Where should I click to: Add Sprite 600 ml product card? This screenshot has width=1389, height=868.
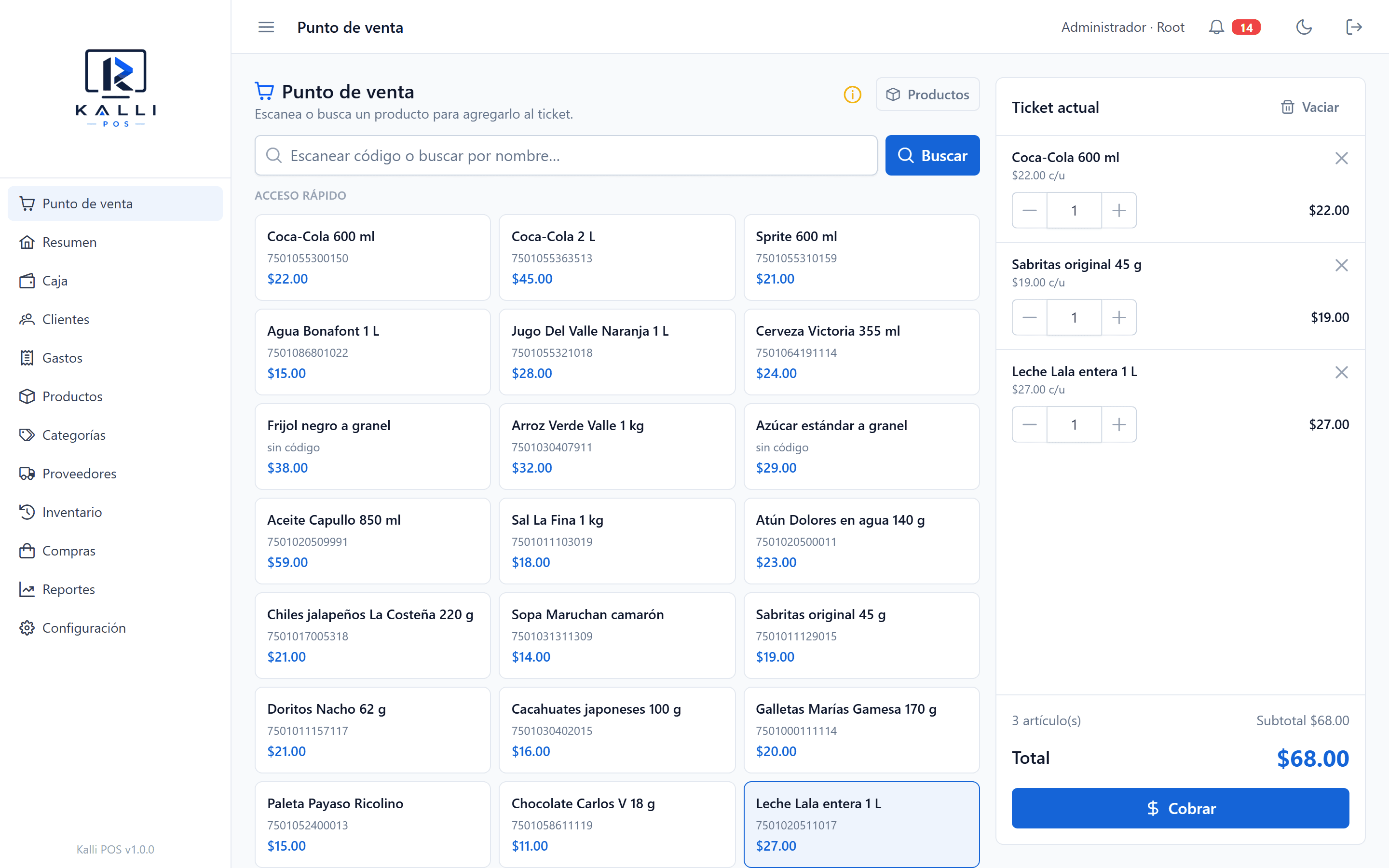pos(861,257)
